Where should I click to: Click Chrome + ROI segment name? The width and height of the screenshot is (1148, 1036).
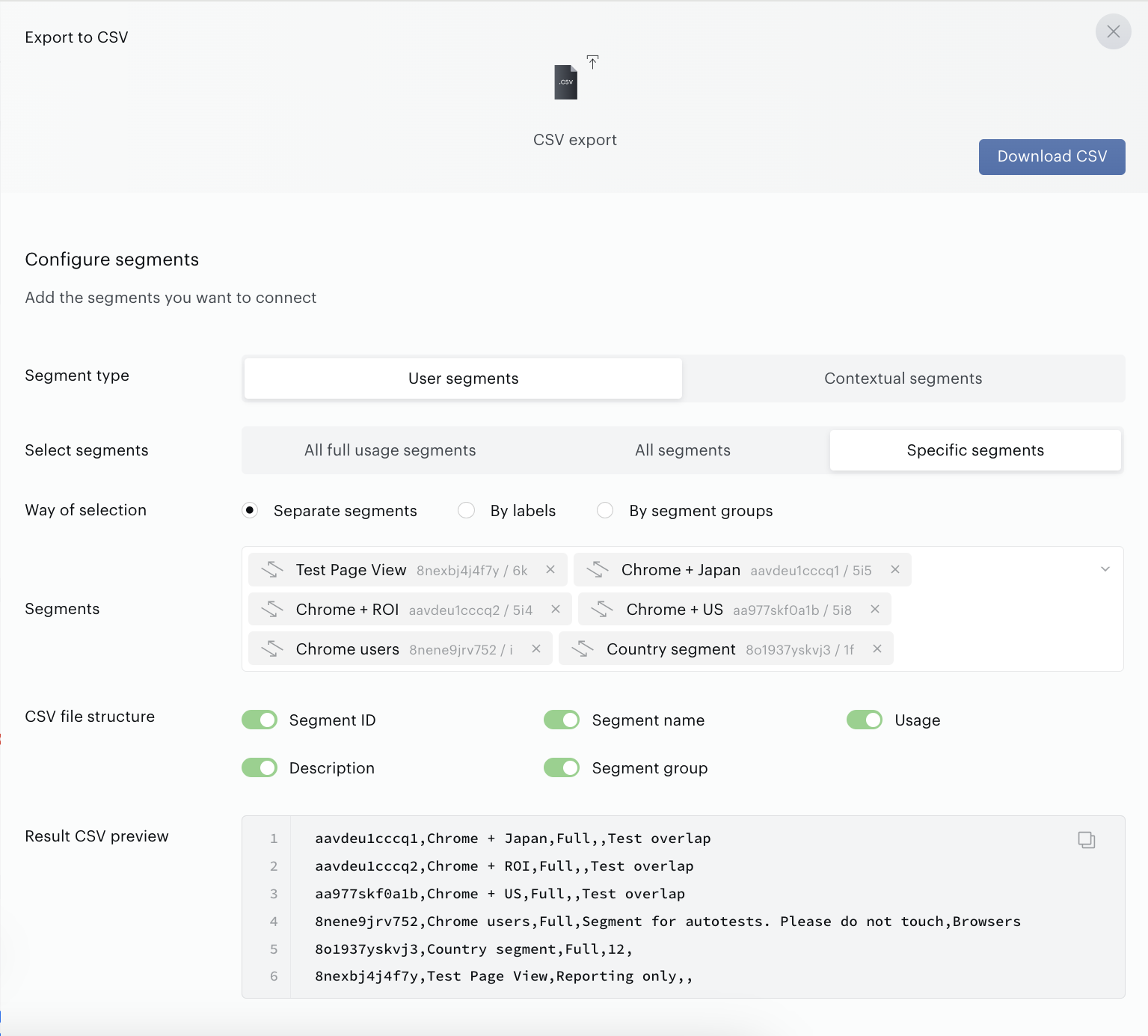coord(347,610)
